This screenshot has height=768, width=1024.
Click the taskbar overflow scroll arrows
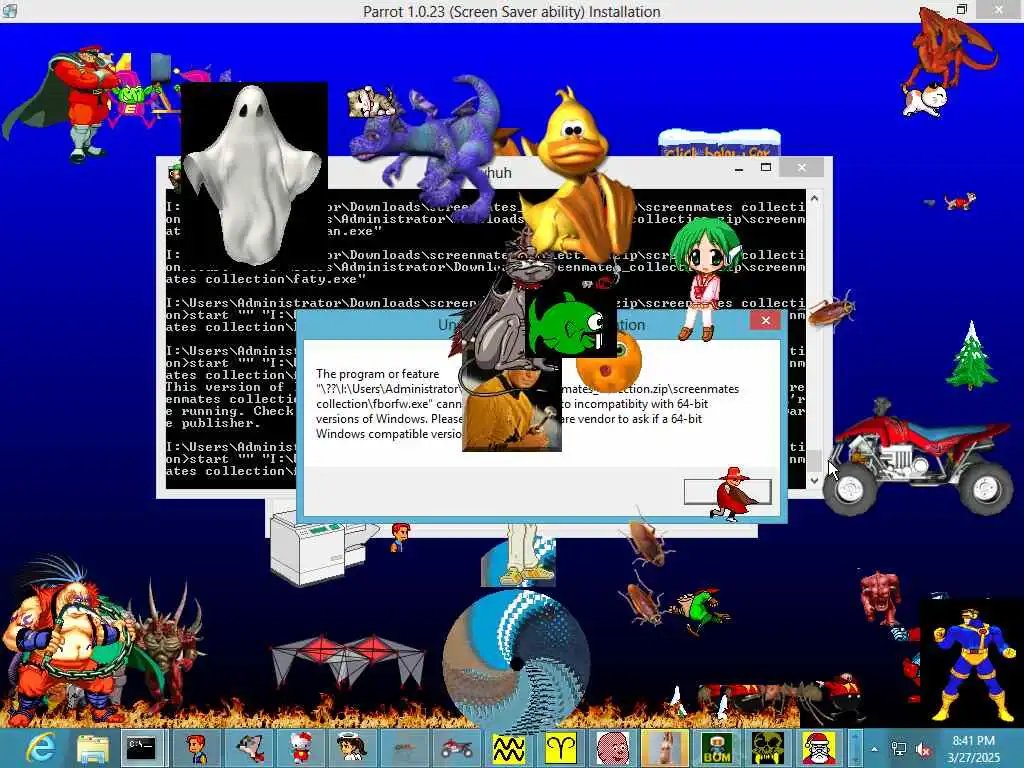[856, 748]
